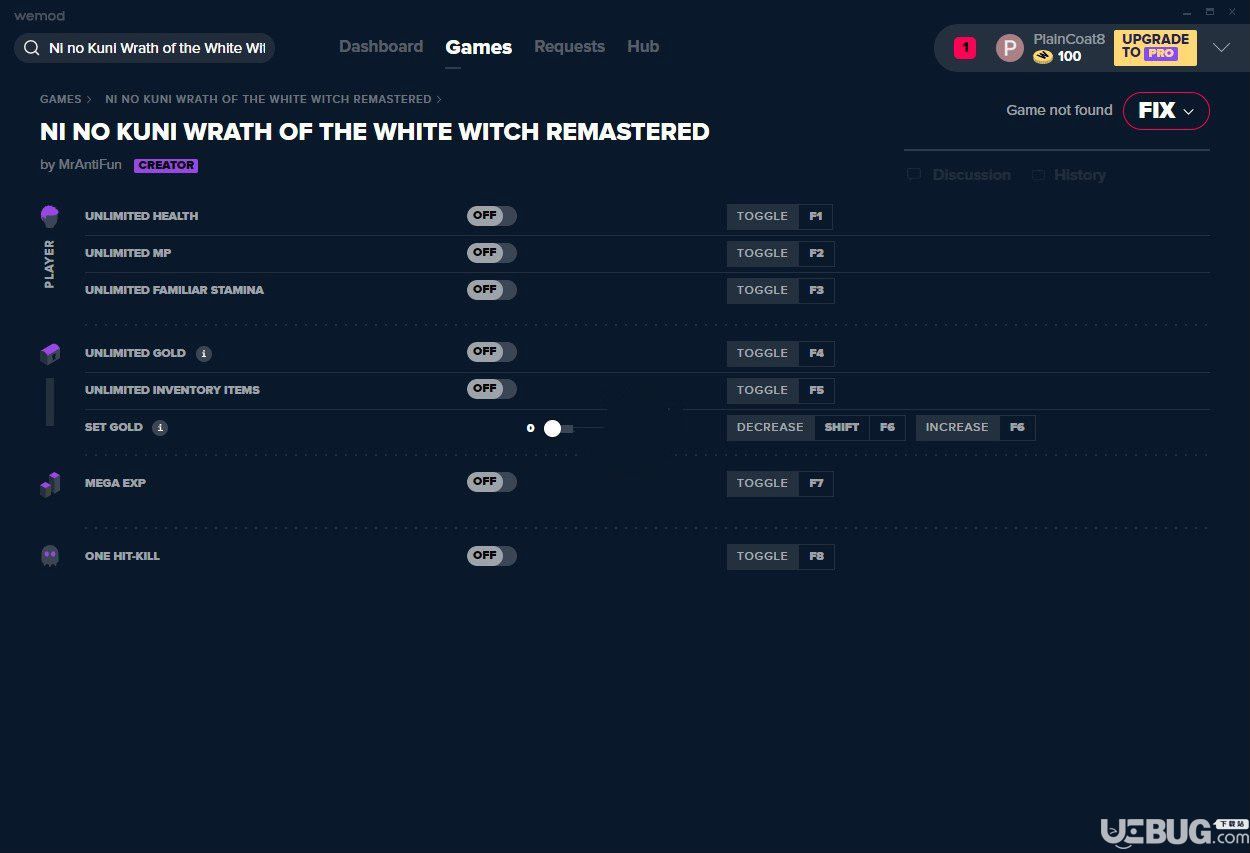Click the CREATOR badge

pyautogui.click(x=166, y=166)
